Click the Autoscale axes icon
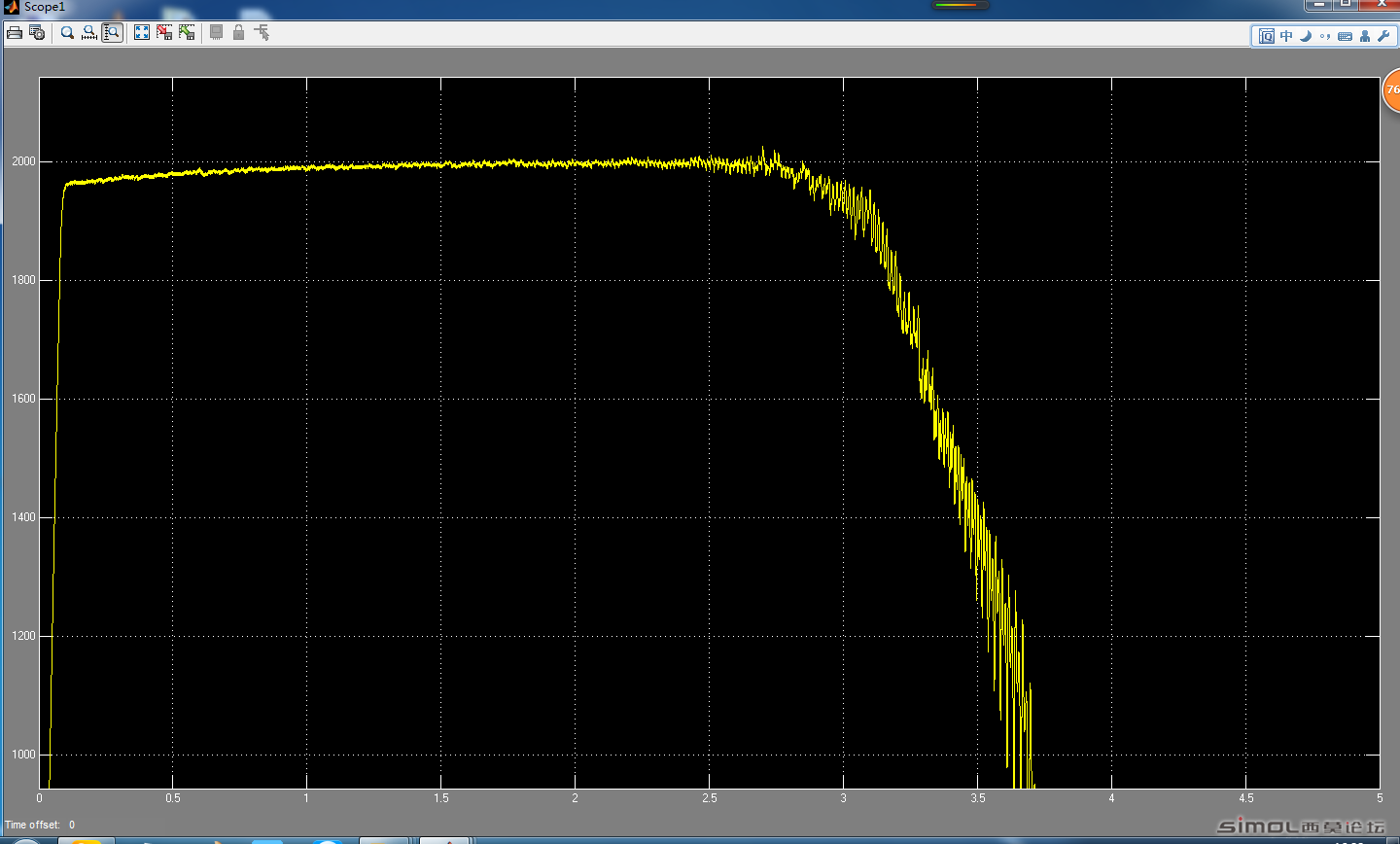 coord(142,33)
